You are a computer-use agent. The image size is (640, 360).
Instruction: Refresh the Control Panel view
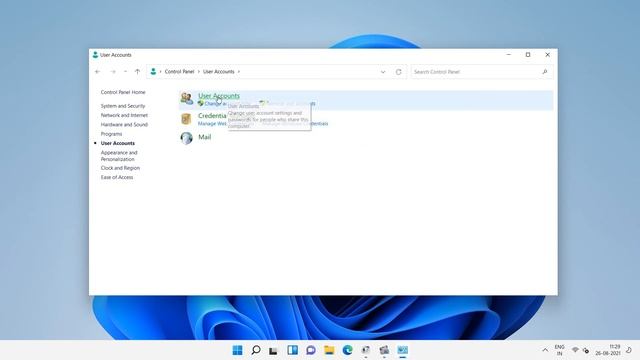click(x=398, y=72)
